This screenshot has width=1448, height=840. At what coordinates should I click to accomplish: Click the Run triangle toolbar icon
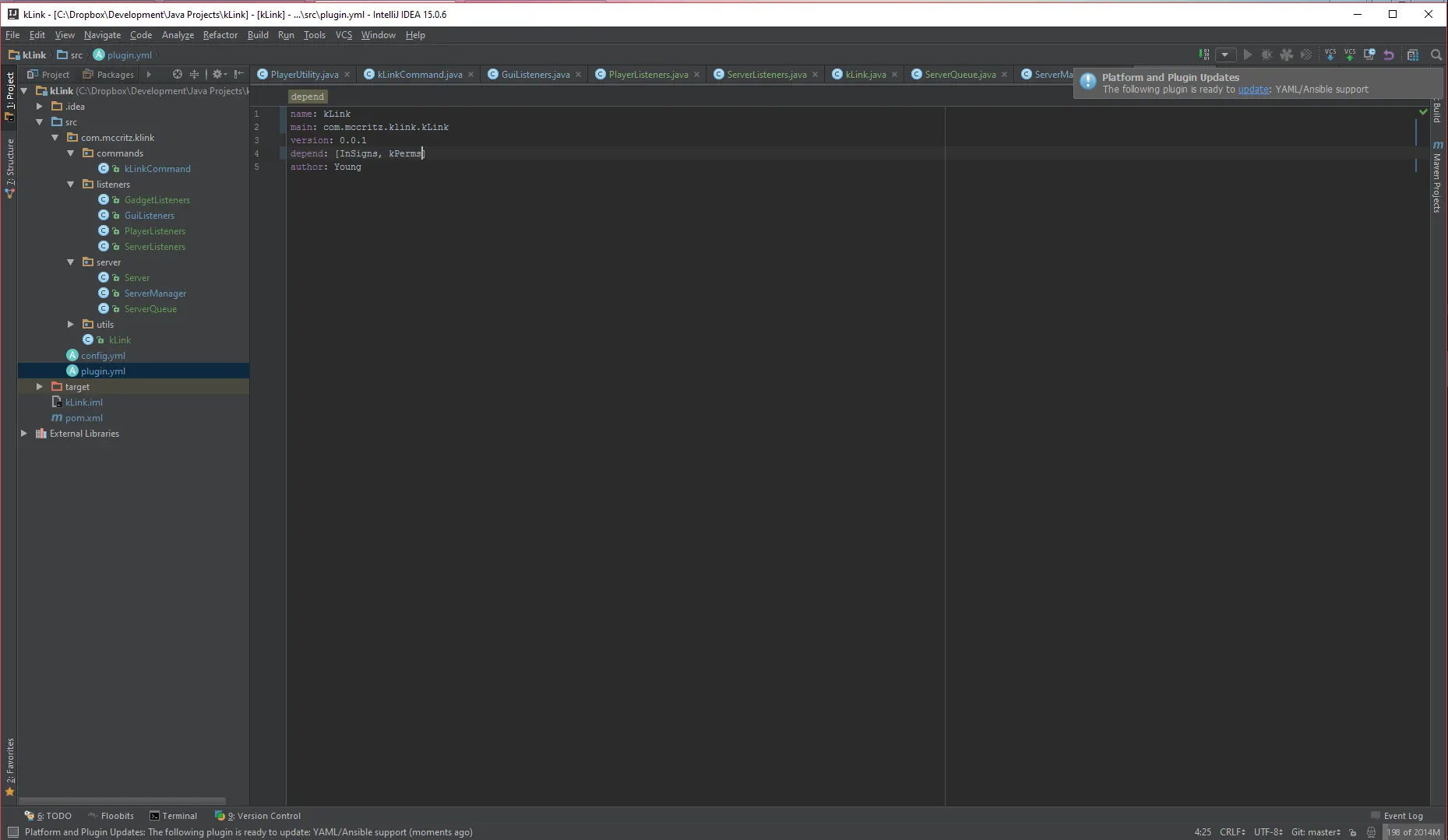click(x=1247, y=54)
